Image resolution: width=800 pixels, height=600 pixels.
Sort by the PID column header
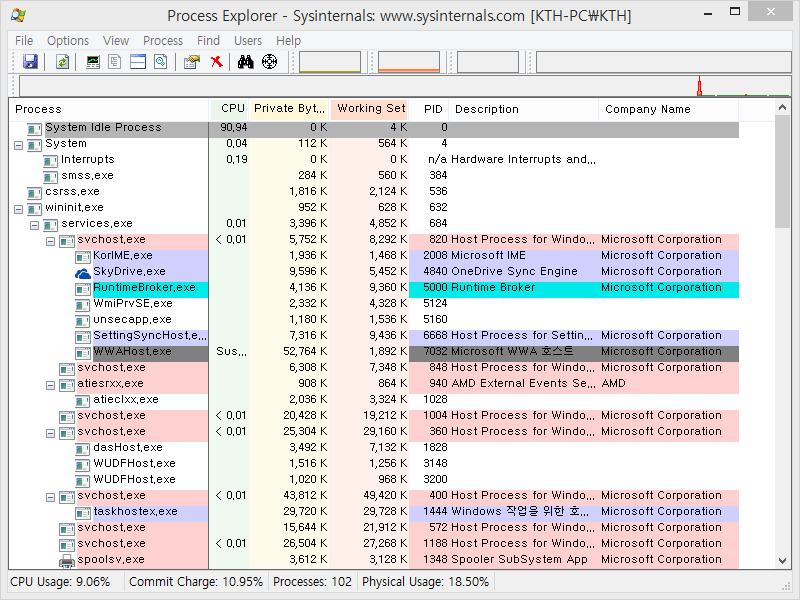429,109
